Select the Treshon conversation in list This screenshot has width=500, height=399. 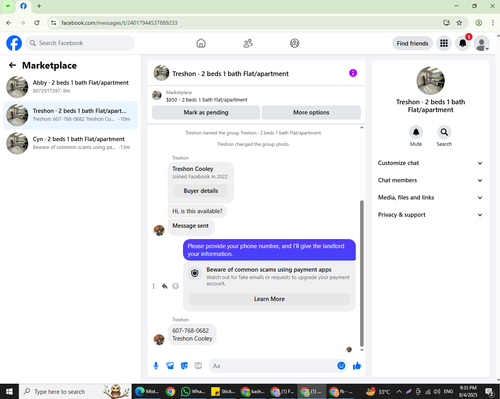point(70,115)
